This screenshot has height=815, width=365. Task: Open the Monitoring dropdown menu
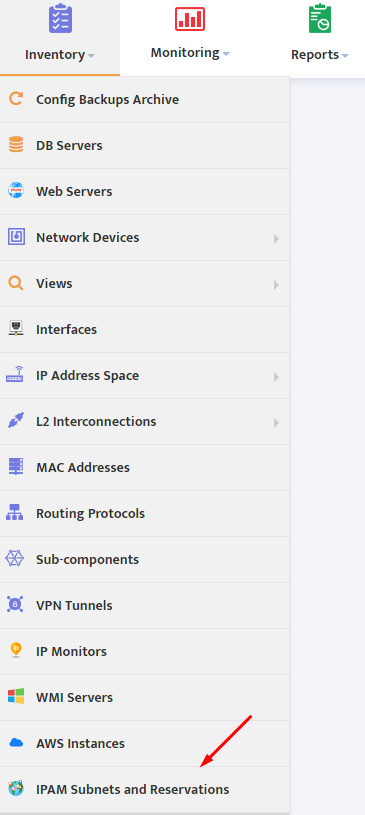[190, 52]
